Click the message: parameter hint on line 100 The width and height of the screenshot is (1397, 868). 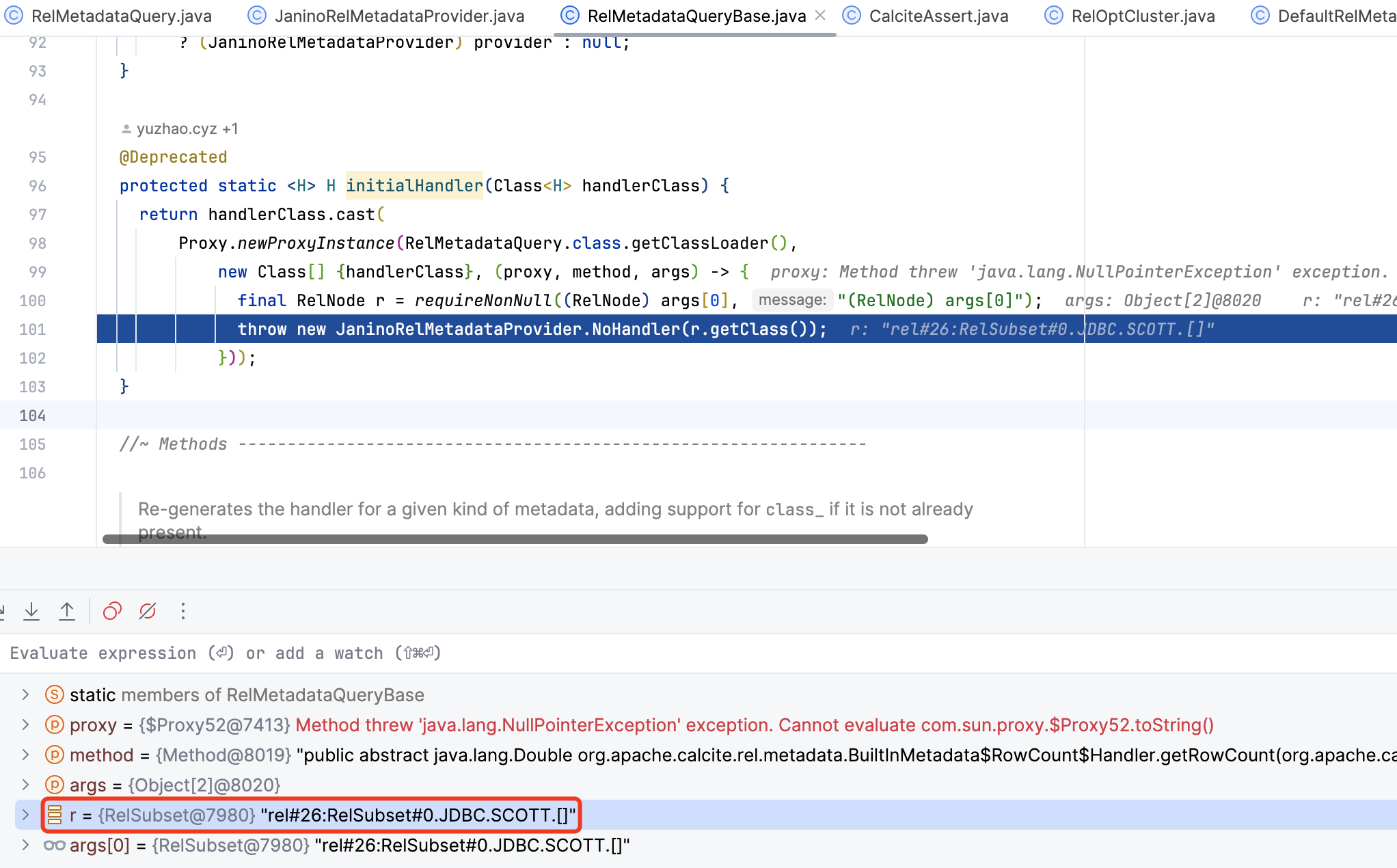tap(791, 300)
